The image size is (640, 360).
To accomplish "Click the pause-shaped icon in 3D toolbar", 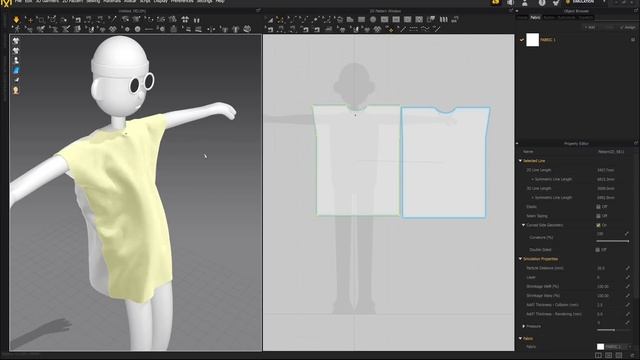I will (197, 20).
